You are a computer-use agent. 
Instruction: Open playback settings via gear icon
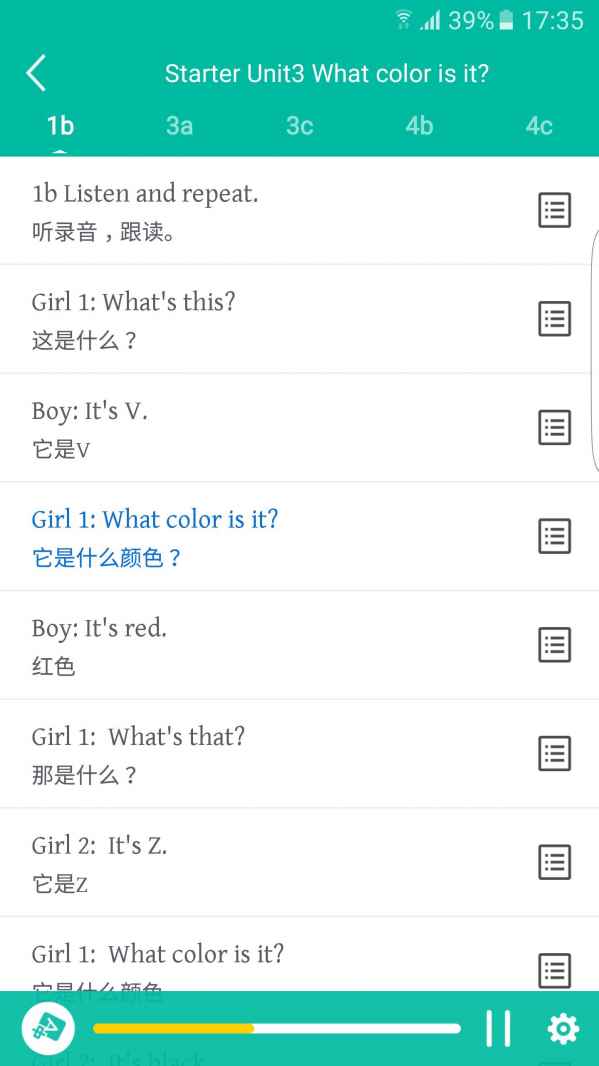[x=562, y=1028]
